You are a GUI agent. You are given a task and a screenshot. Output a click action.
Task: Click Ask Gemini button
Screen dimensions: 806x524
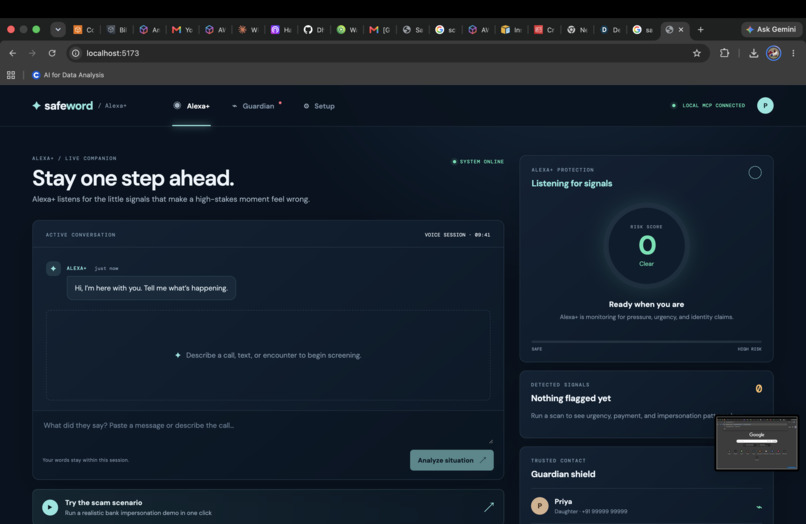point(771,29)
